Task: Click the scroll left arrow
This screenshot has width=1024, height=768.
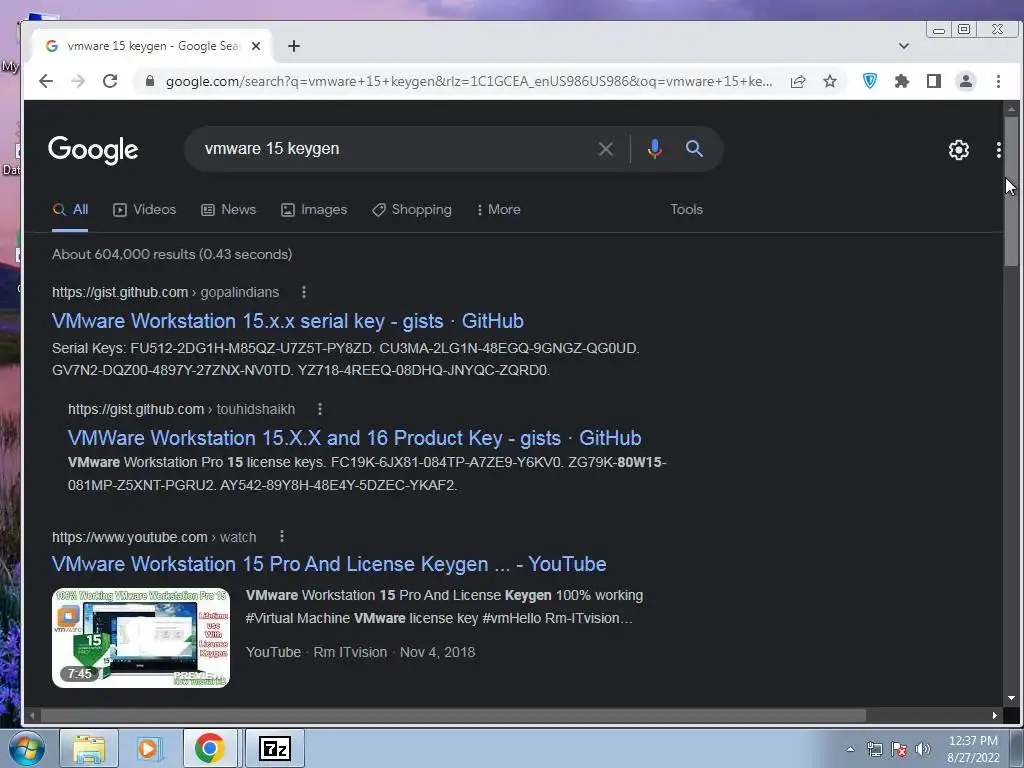Action: (31, 715)
